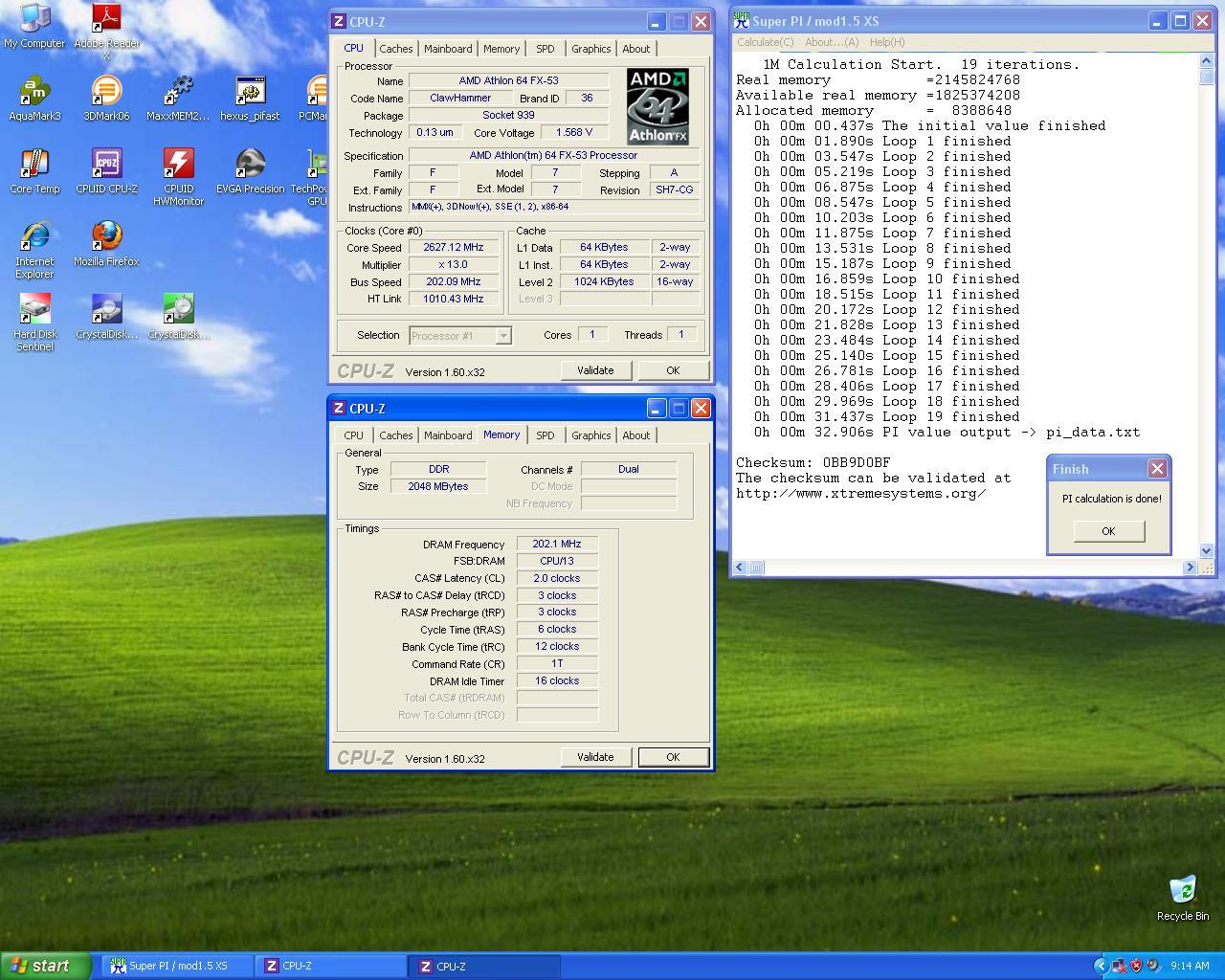
Task: Click Validate in top CPU-Z window
Action: click(595, 370)
